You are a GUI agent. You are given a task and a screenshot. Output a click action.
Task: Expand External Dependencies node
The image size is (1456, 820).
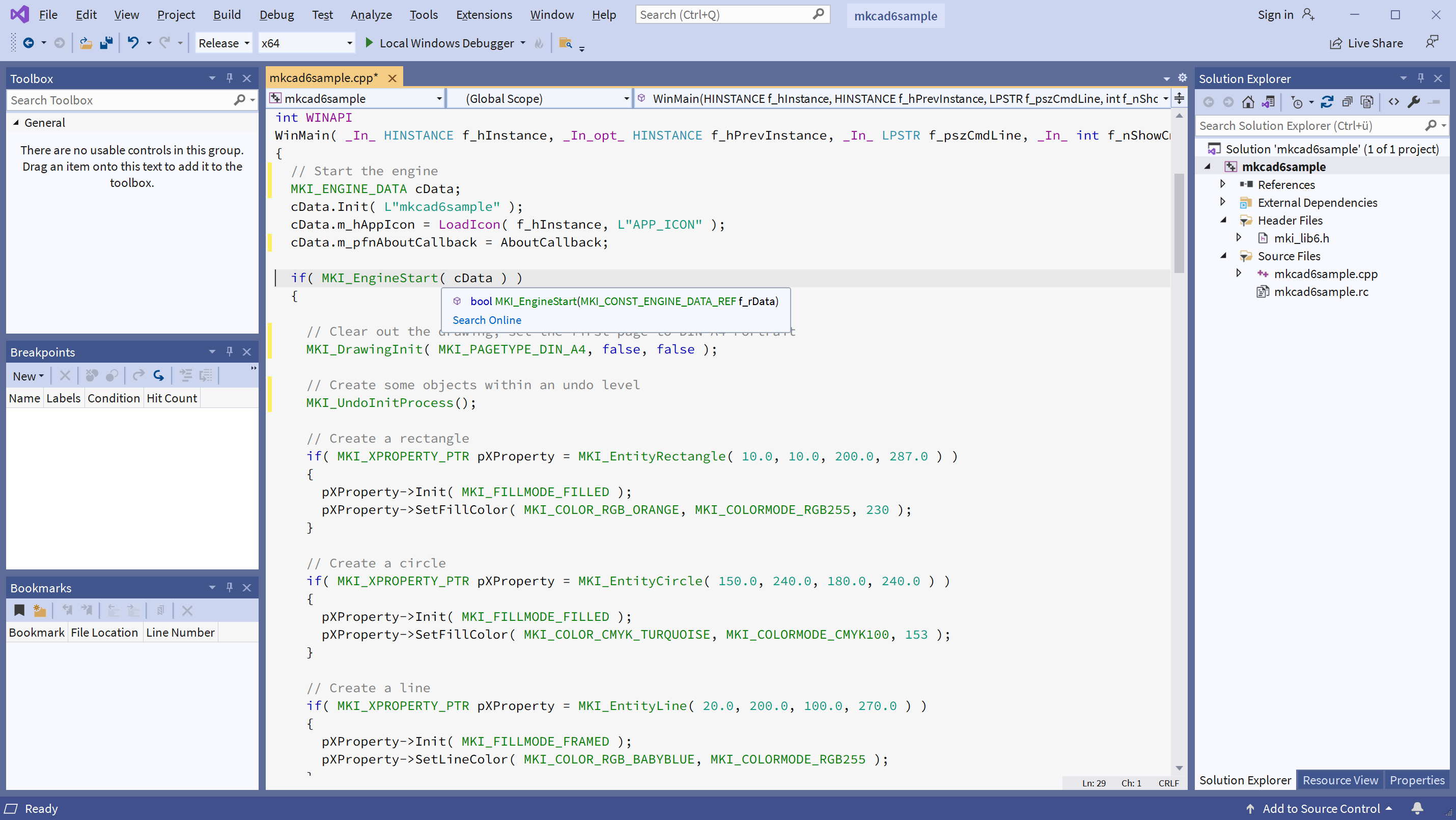pos(1222,202)
